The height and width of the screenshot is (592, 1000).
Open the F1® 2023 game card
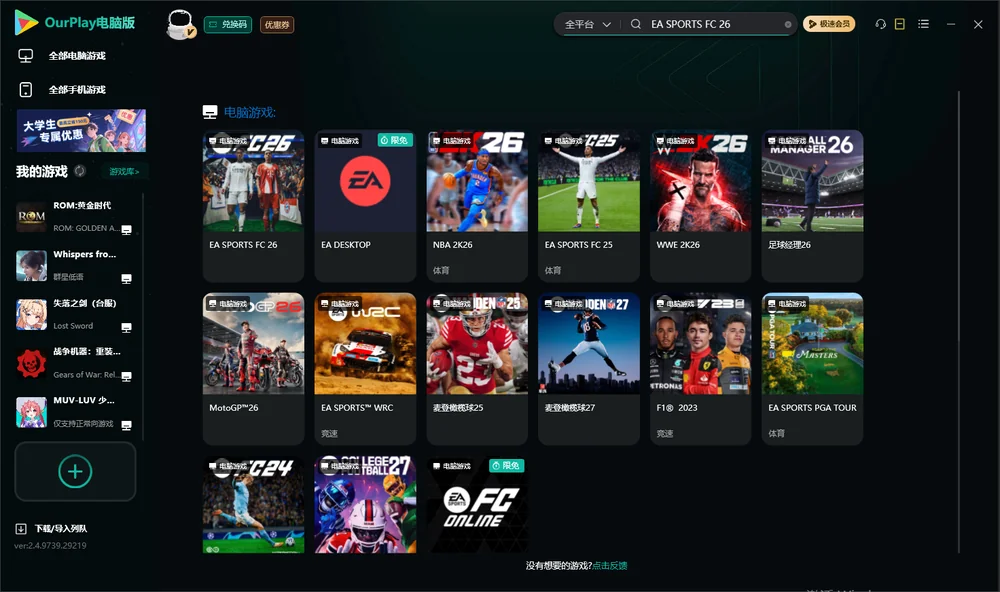tap(700, 369)
